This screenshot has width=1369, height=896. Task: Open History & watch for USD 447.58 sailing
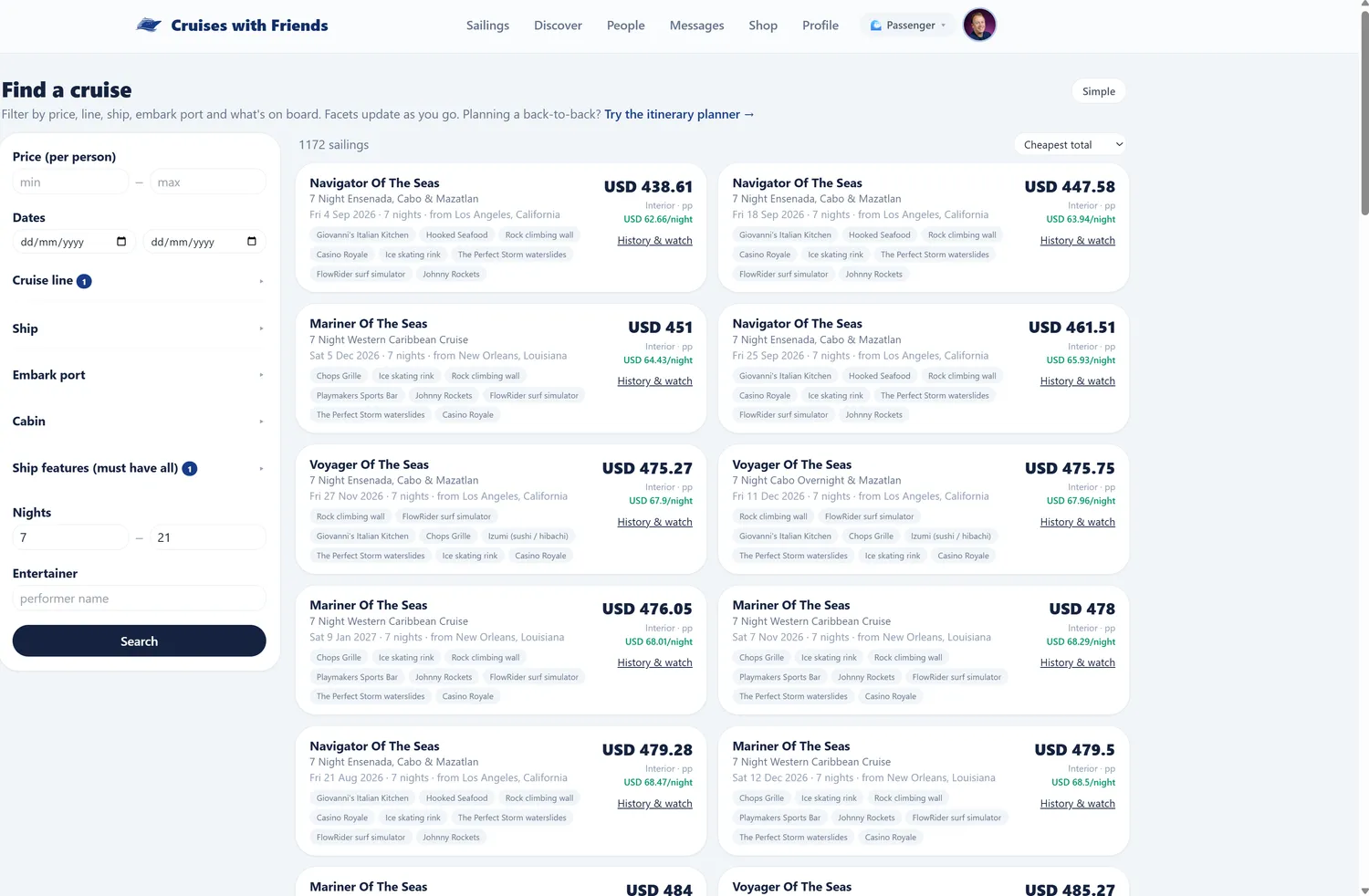(1077, 241)
